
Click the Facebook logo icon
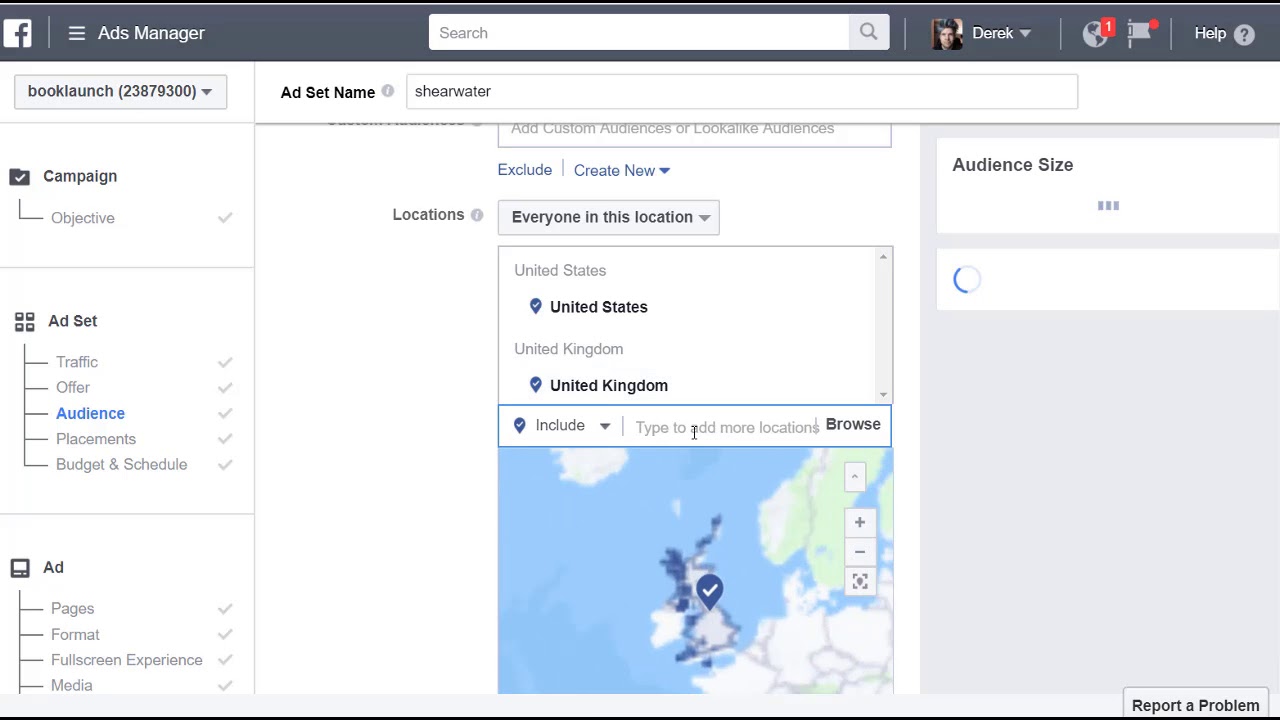[17, 33]
